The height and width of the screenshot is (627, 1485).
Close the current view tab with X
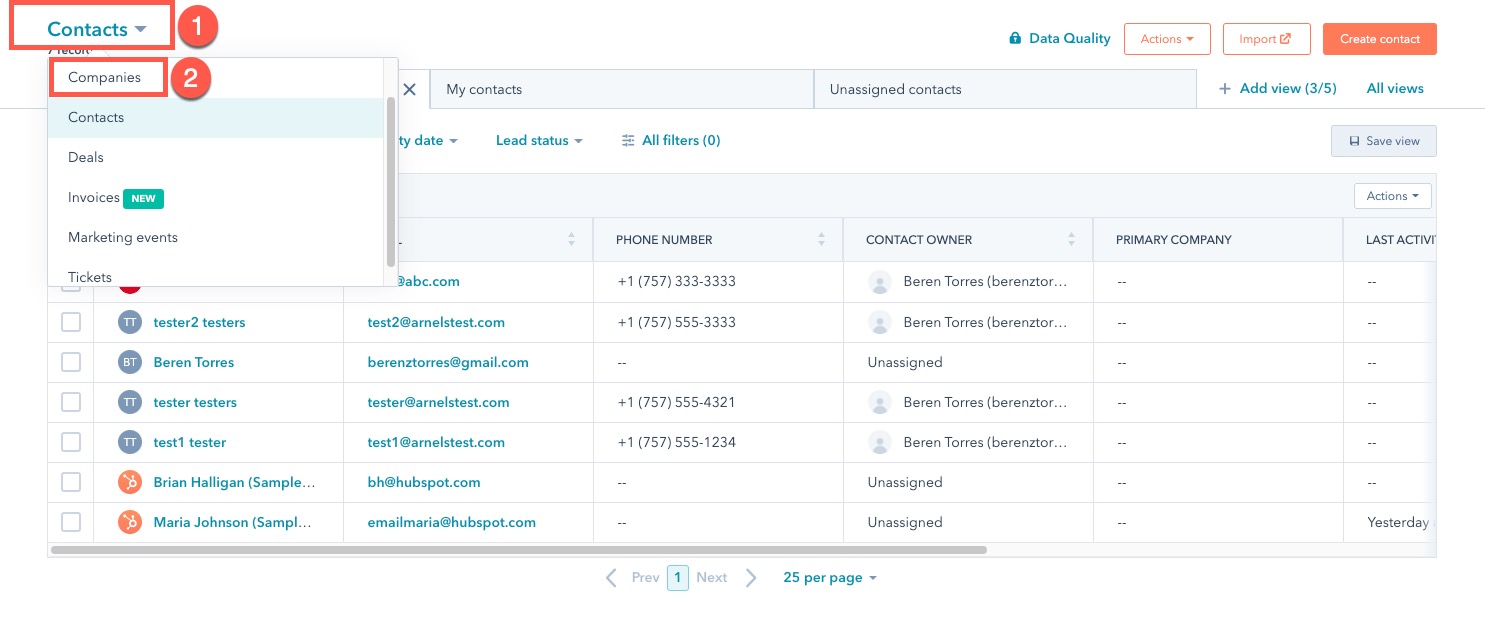[x=409, y=89]
